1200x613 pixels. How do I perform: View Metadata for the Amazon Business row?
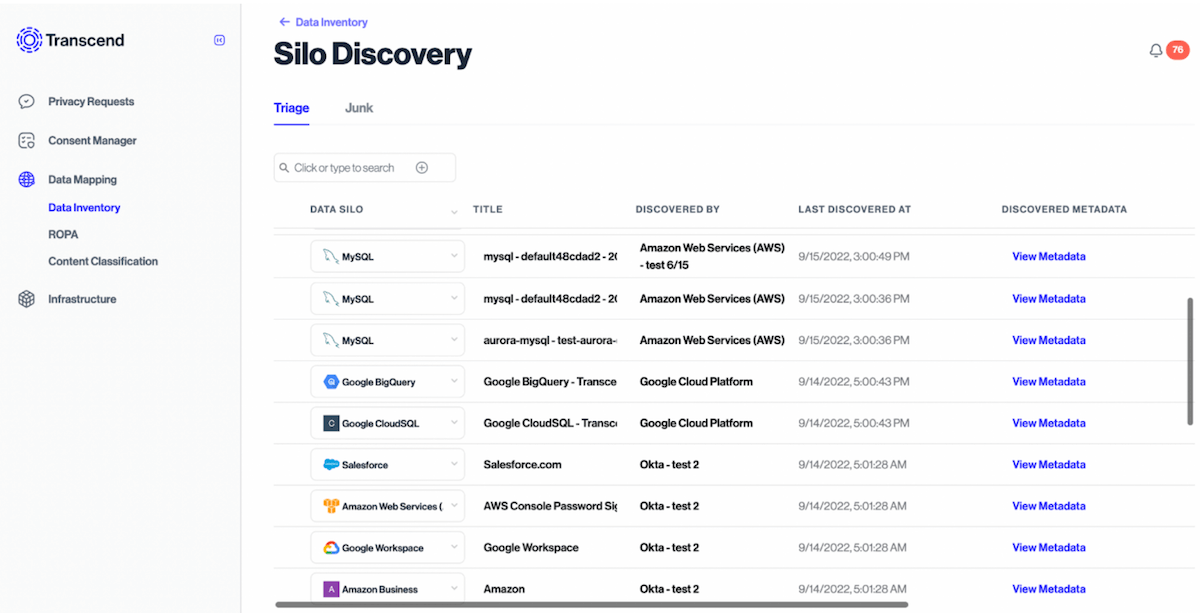(x=1048, y=589)
